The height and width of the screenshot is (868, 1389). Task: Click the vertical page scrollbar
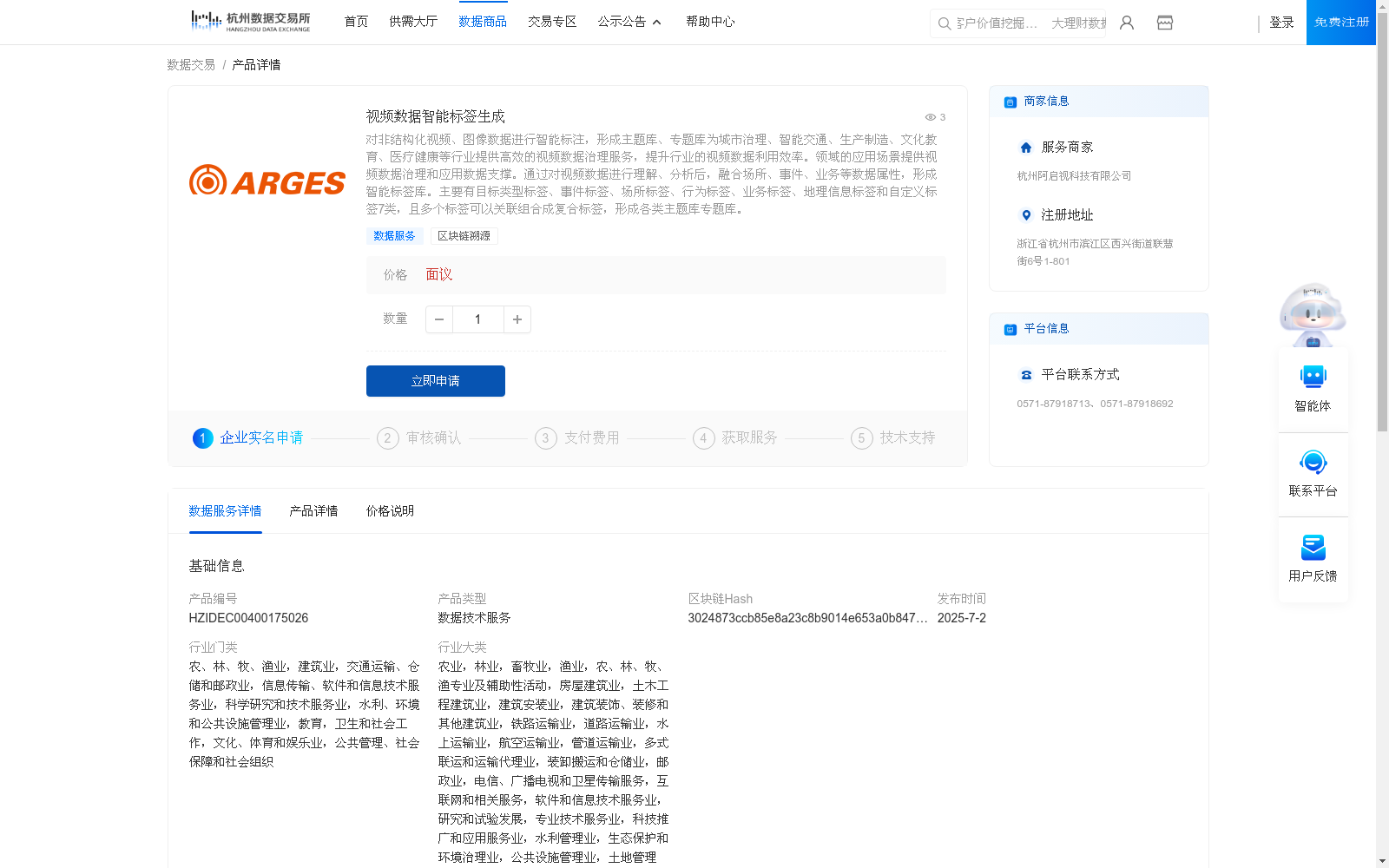click(x=1382, y=221)
